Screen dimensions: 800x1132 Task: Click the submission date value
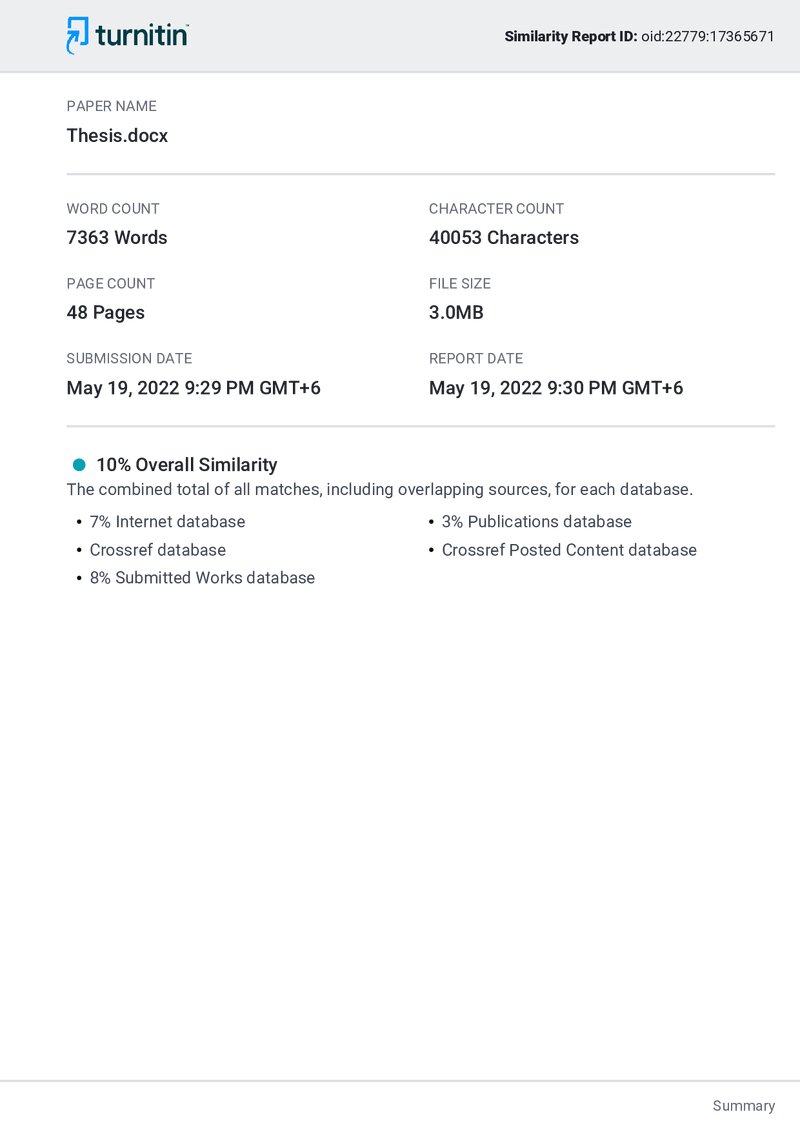pyautogui.click(x=194, y=388)
